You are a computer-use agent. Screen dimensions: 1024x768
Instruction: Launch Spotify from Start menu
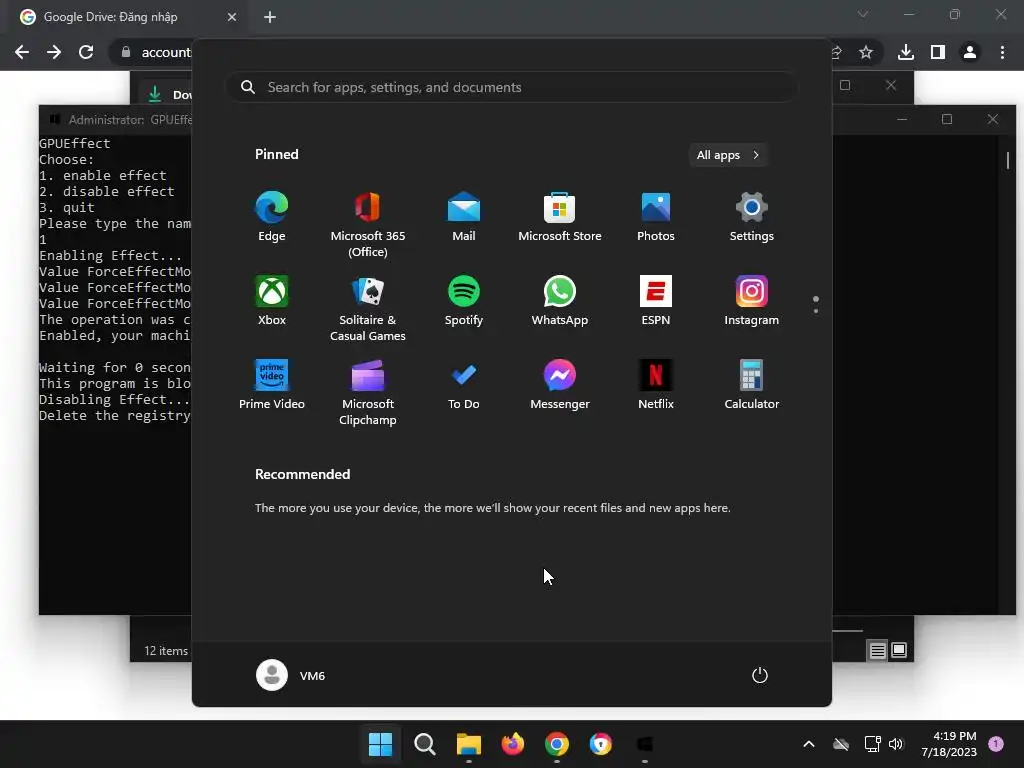[464, 300]
